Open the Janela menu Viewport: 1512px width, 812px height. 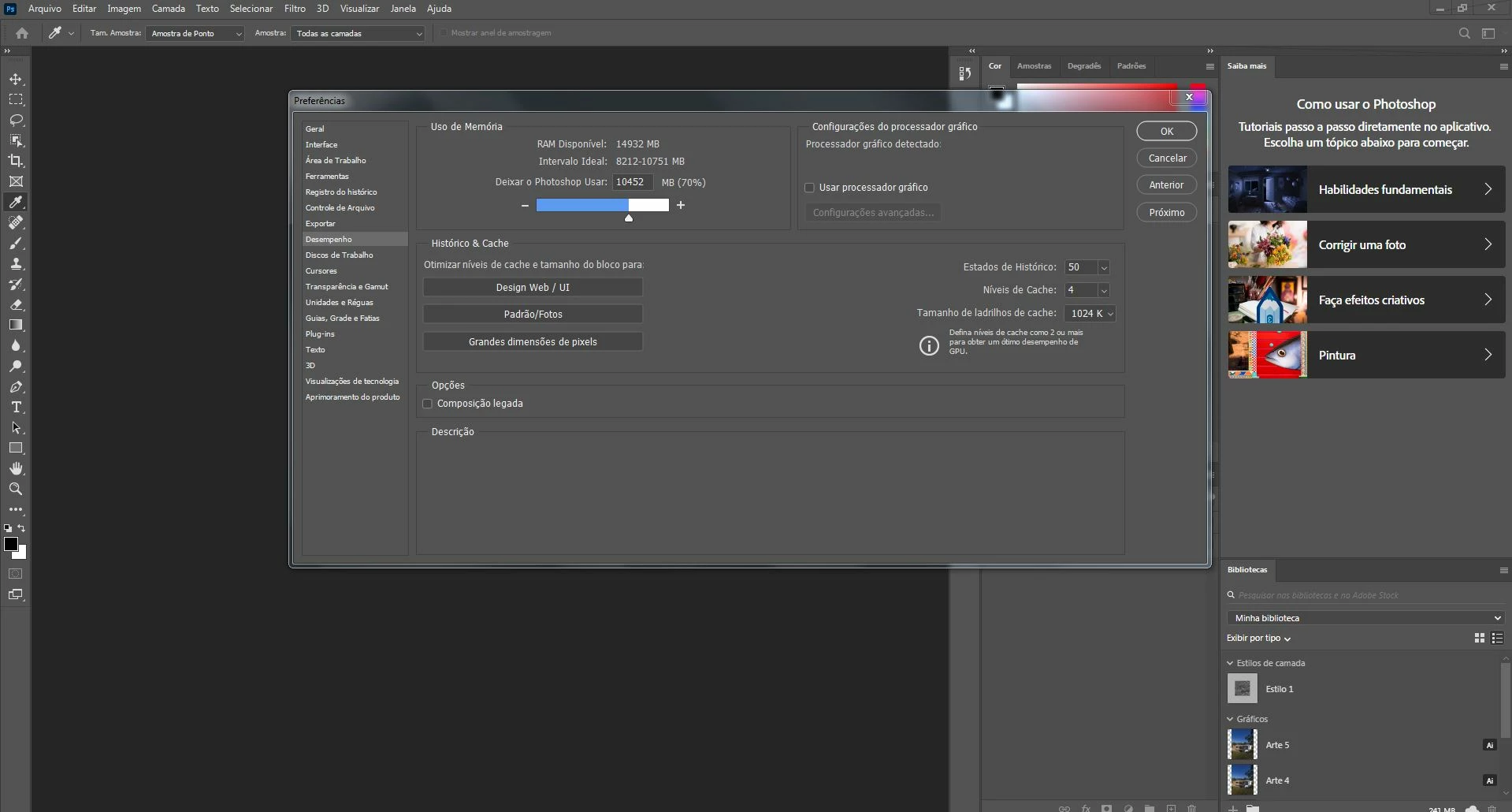403,9
